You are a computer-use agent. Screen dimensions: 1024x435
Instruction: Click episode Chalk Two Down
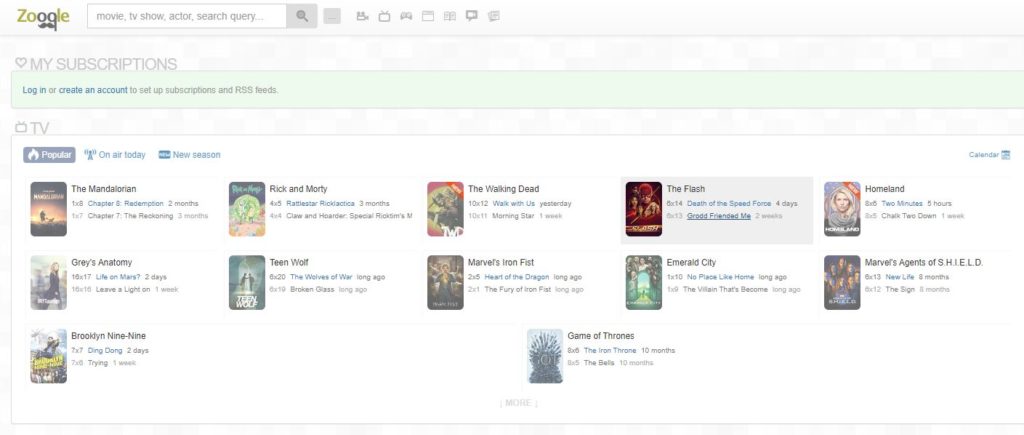pyautogui.click(x=909, y=216)
